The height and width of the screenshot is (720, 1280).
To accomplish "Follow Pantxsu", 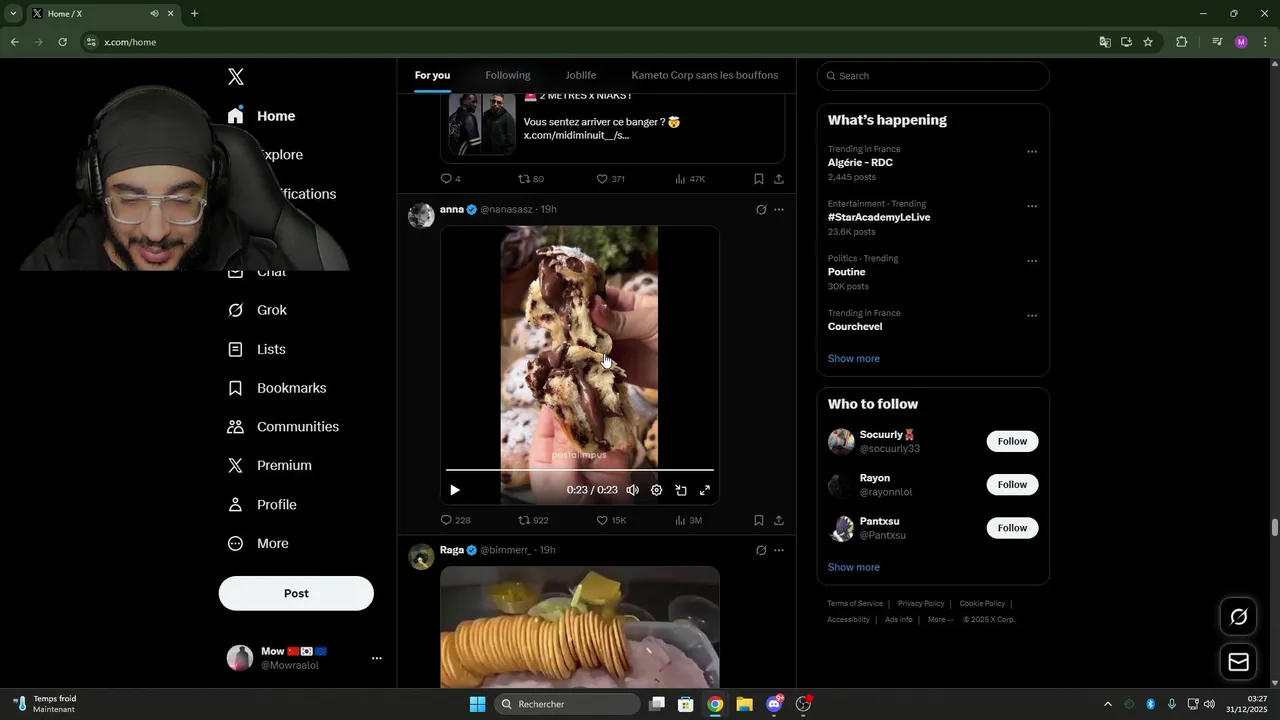I will (x=1012, y=528).
